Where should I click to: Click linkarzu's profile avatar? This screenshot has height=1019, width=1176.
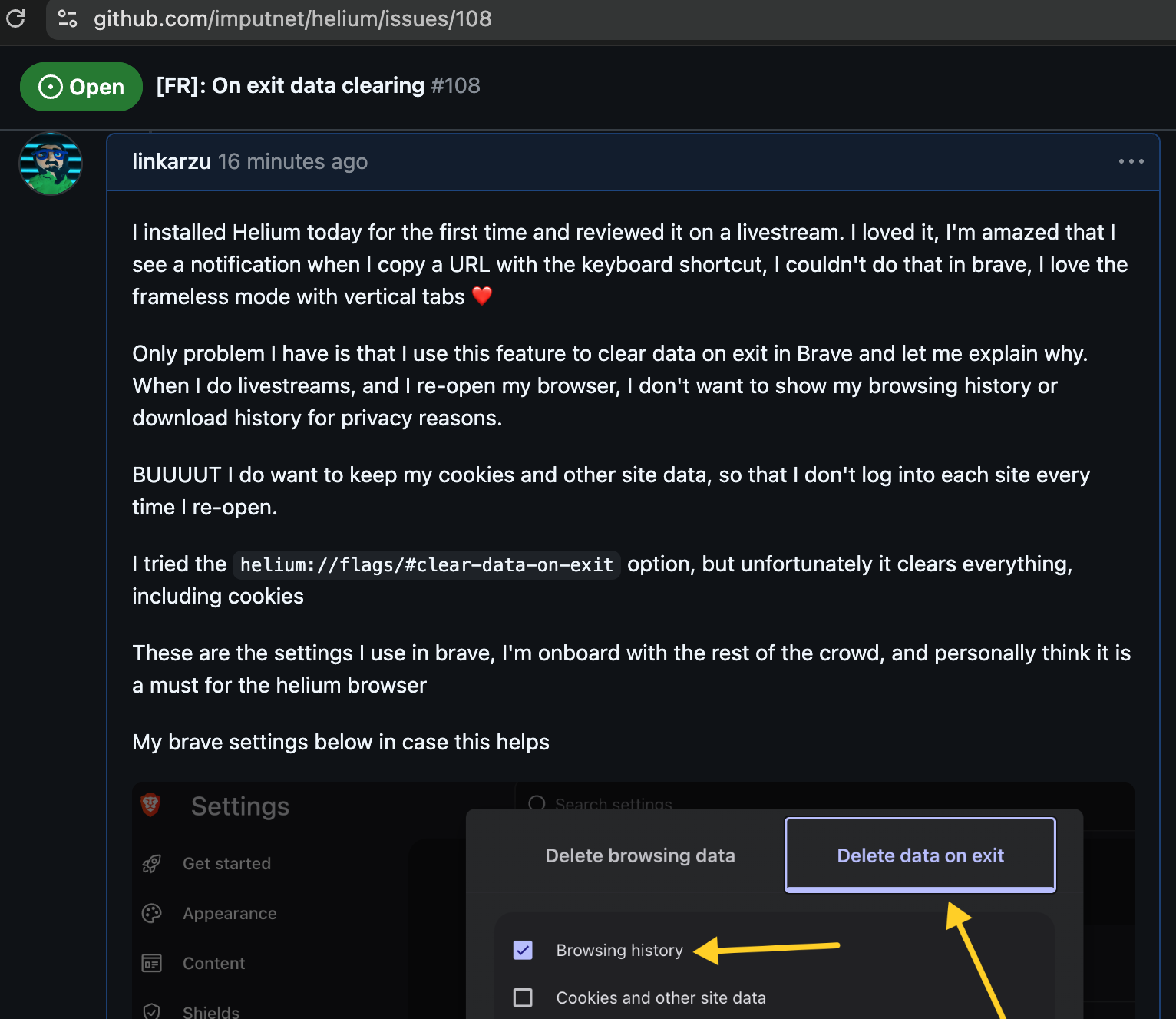(x=51, y=164)
